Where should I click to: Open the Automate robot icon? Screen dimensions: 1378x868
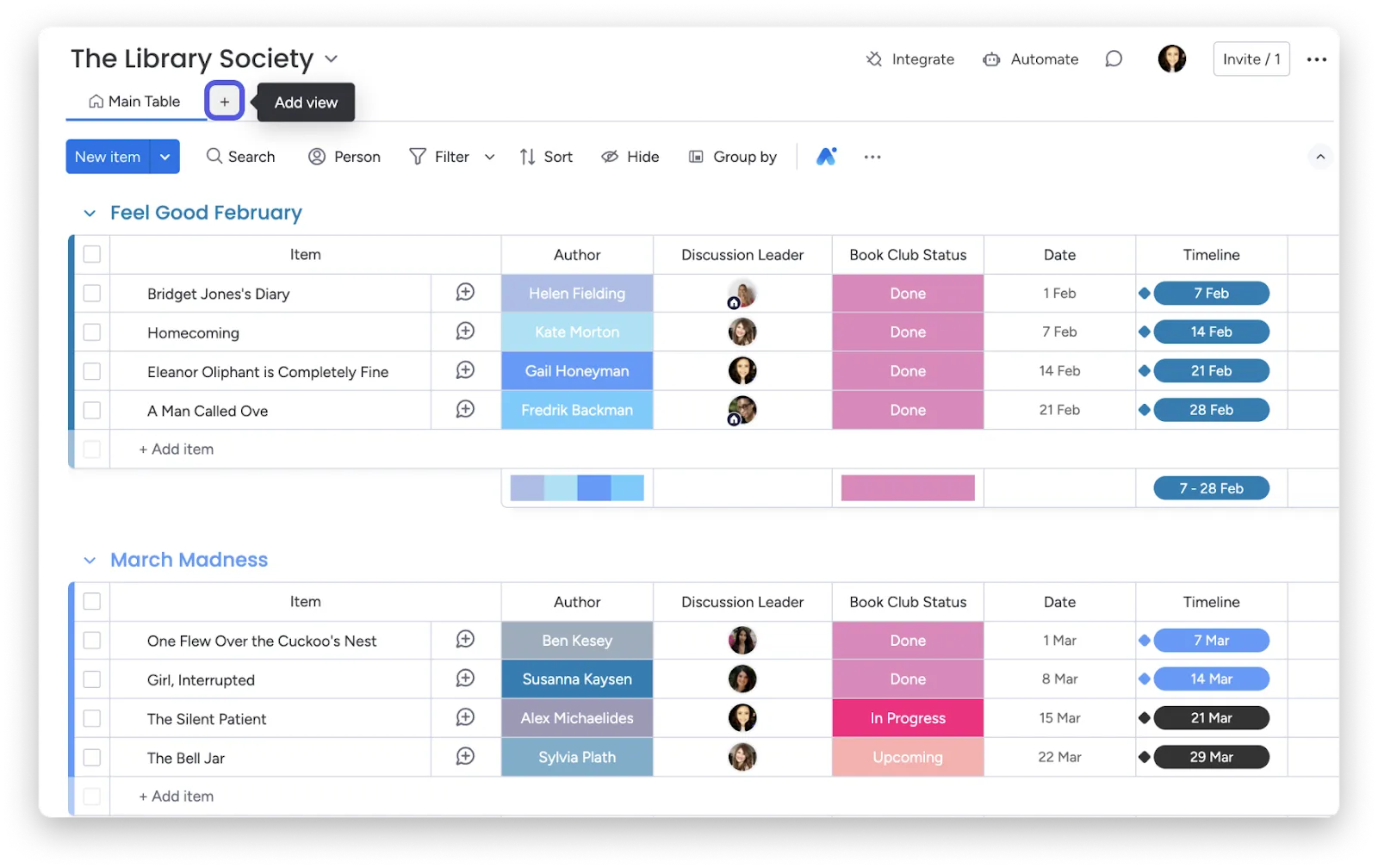pos(991,59)
